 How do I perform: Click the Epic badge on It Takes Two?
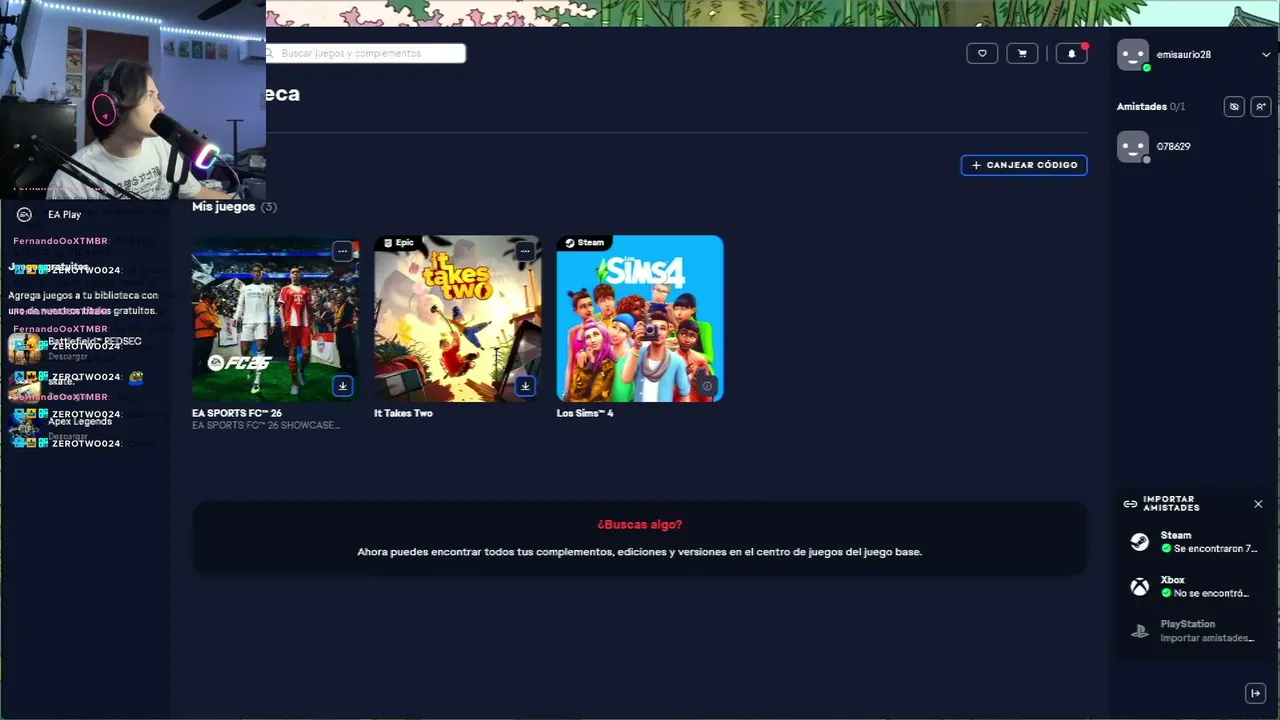click(398, 243)
